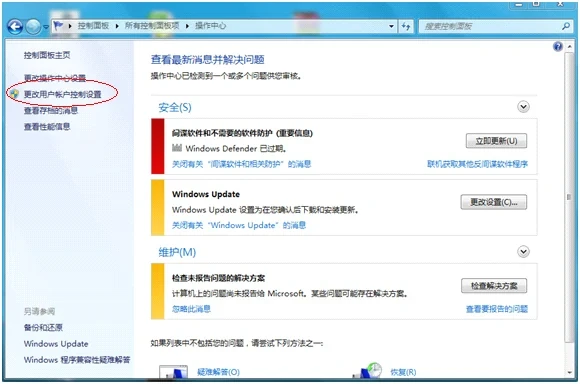The height and width of the screenshot is (384, 580).
Task: Click the Back navigation arrow
Action: click(15, 27)
